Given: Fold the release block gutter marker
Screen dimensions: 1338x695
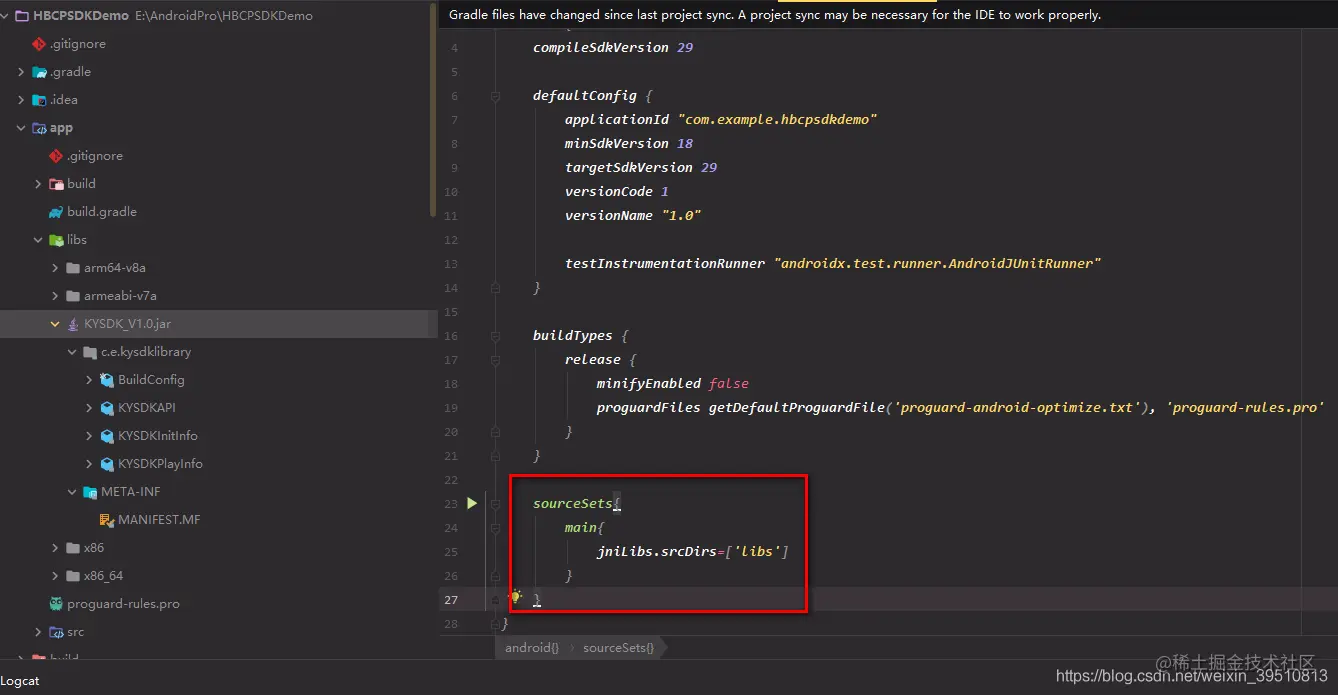Looking at the screenshot, I should coord(494,360).
